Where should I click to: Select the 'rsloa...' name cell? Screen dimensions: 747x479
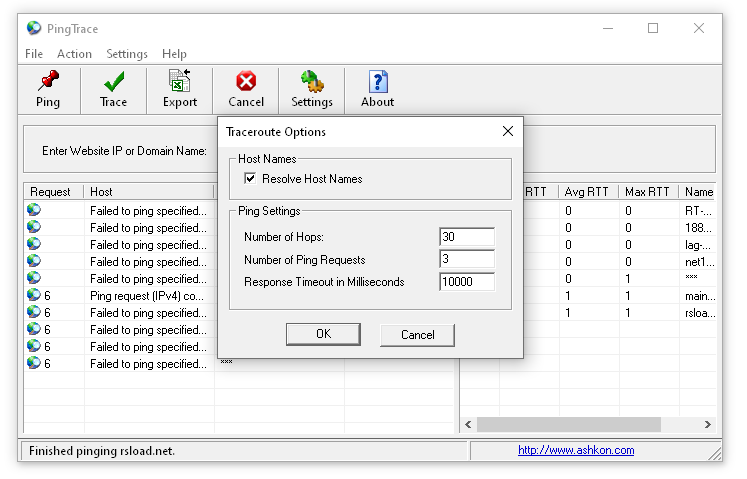[700, 313]
